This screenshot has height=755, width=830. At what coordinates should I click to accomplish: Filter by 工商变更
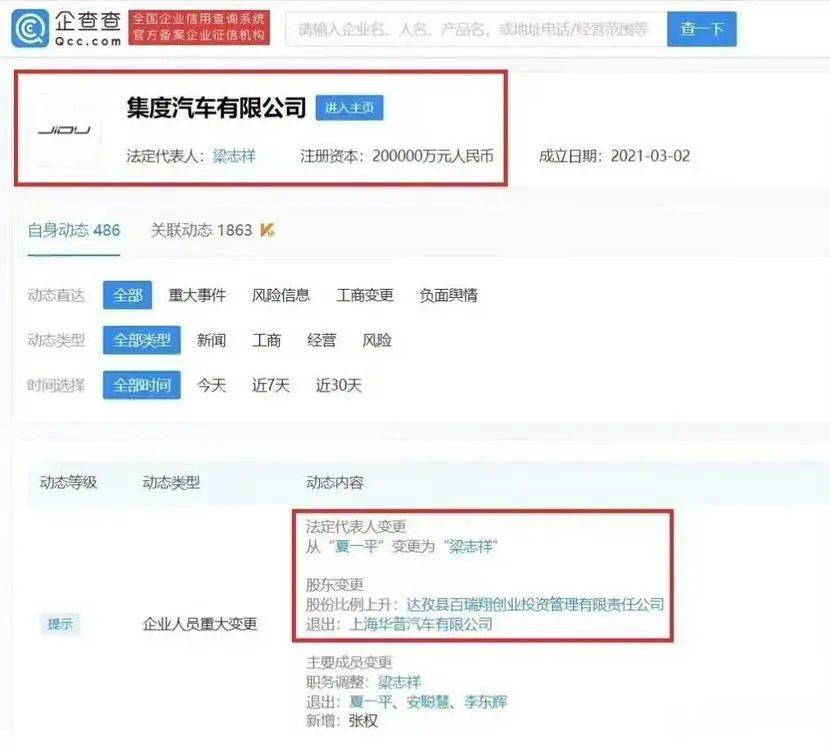[365, 295]
